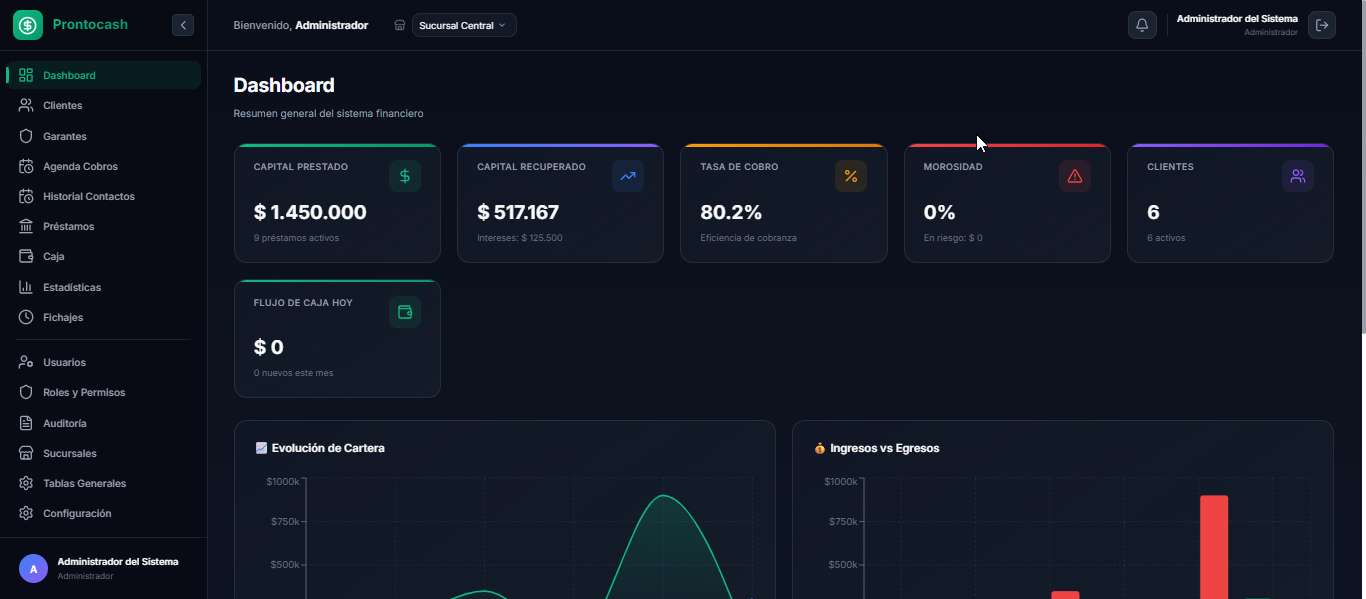Open the Garantes menu item
The image size is (1366, 599).
point(65,136)
